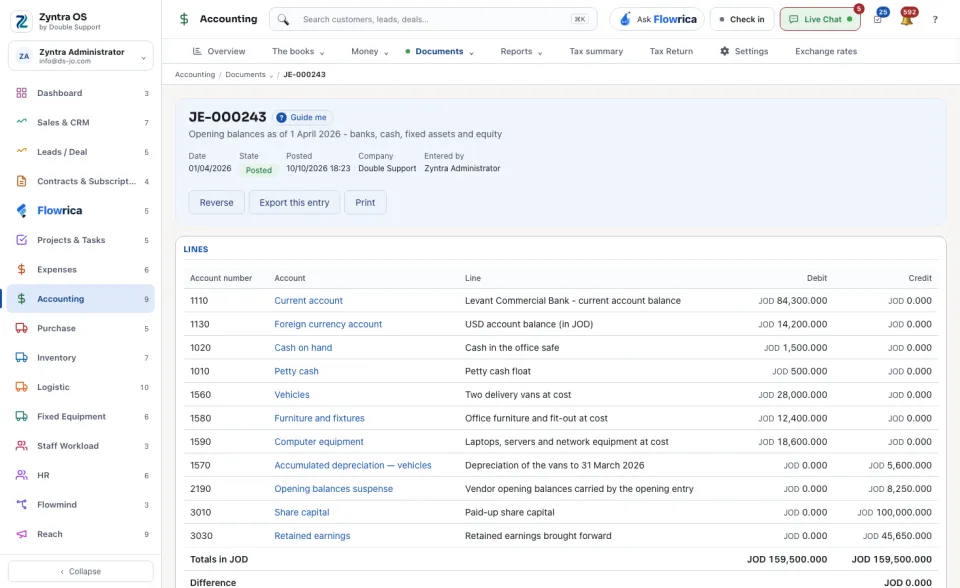Open the Purchase truck icon
960x588 pixels.
click(21, 328)
